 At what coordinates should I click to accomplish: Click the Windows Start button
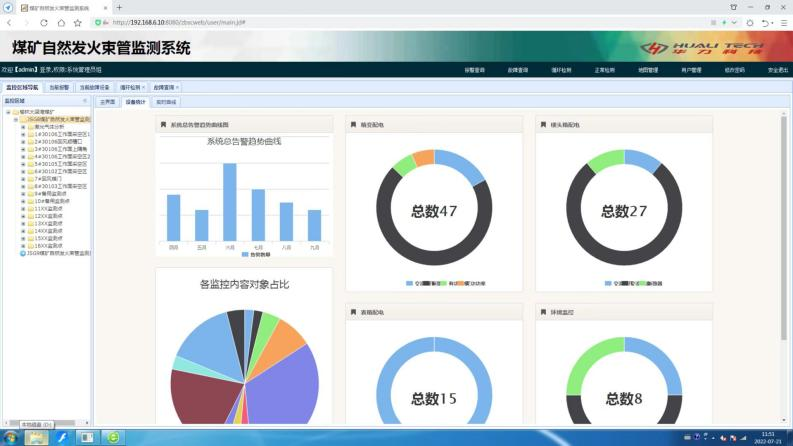11,437
